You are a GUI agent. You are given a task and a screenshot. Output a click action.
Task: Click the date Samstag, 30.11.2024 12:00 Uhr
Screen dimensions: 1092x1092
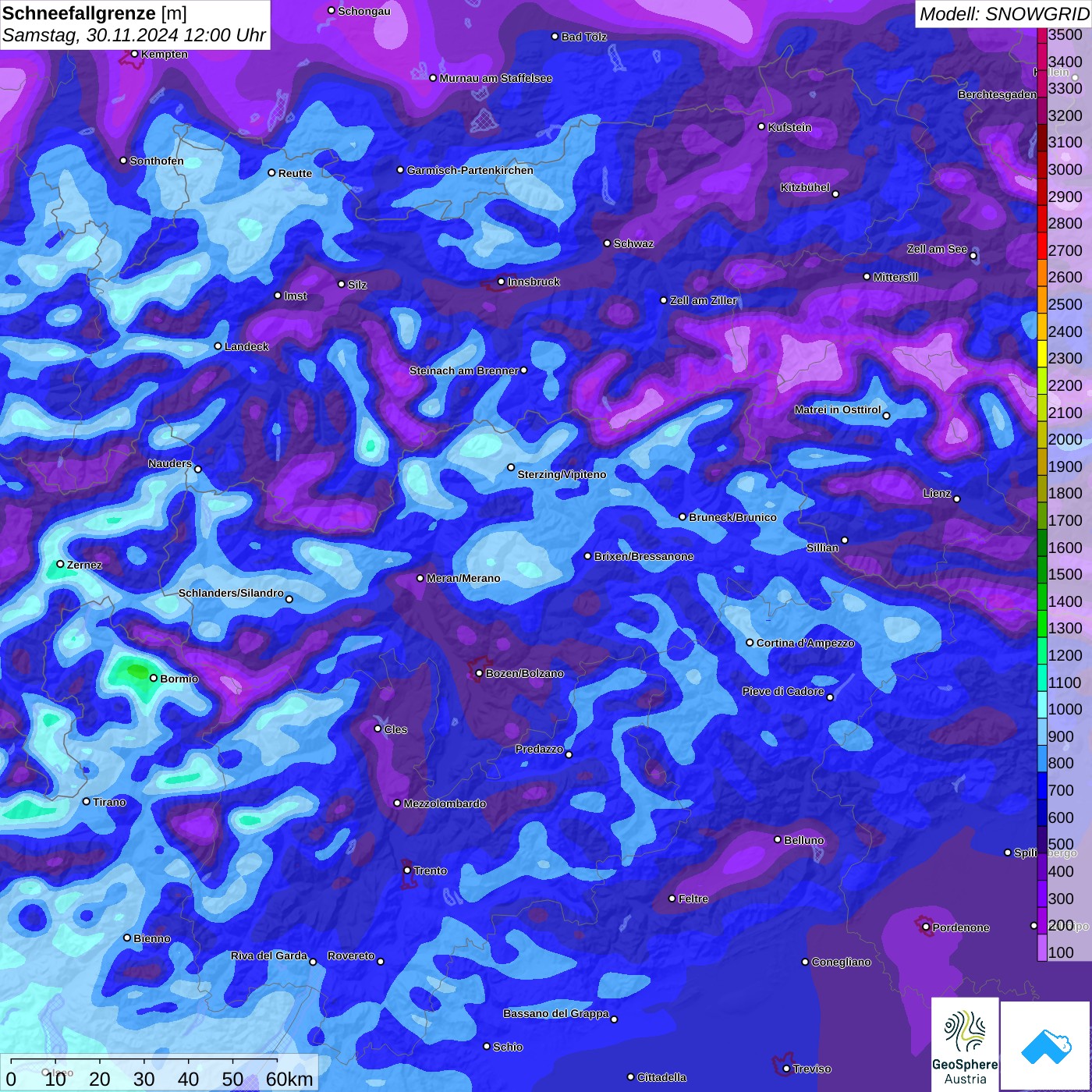click(134, 35)
